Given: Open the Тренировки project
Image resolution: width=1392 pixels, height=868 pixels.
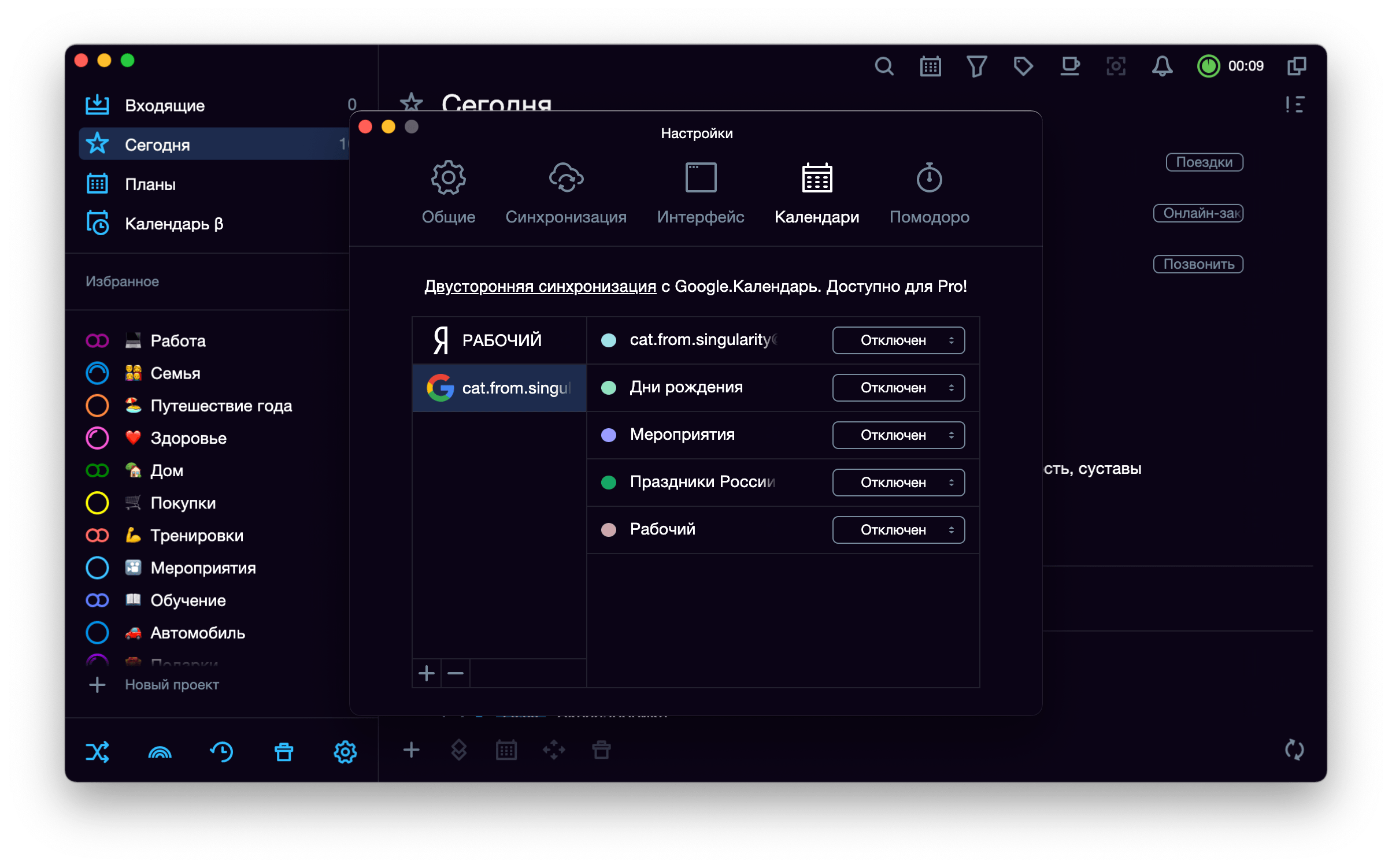Looking at the screenshot, I should 214,536.
